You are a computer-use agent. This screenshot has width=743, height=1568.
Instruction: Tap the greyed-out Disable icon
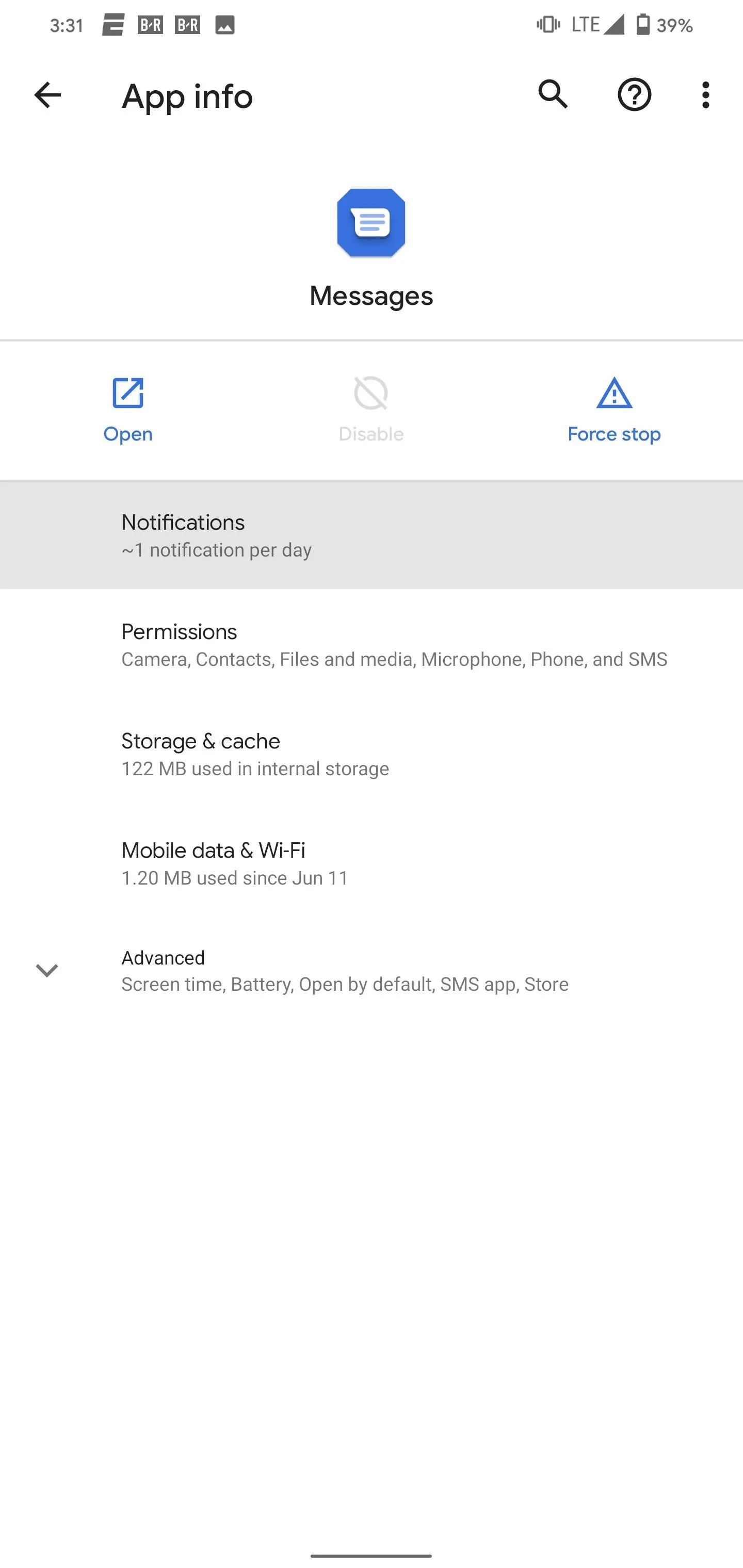[x=371, y=393]
